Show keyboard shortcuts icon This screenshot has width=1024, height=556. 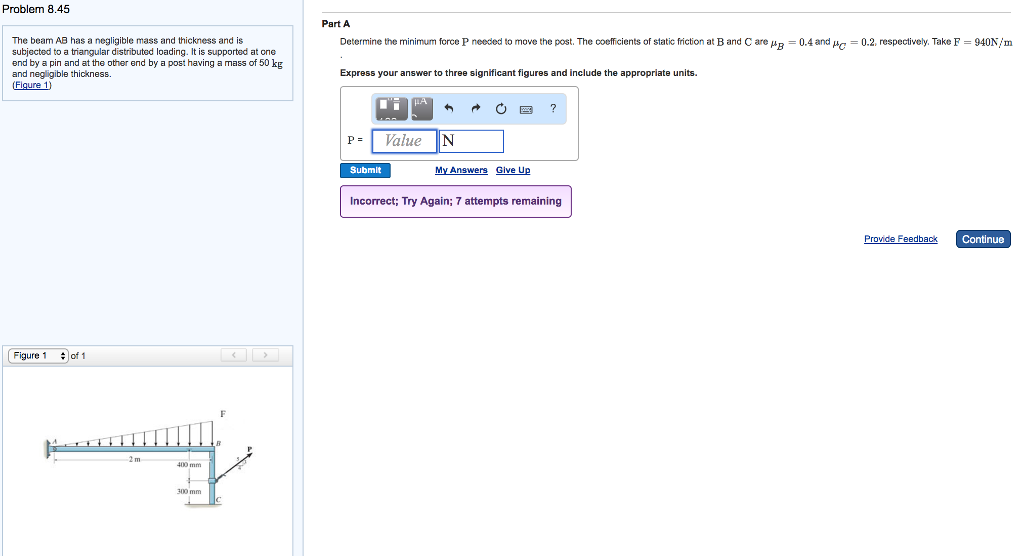tap(526, 109)
